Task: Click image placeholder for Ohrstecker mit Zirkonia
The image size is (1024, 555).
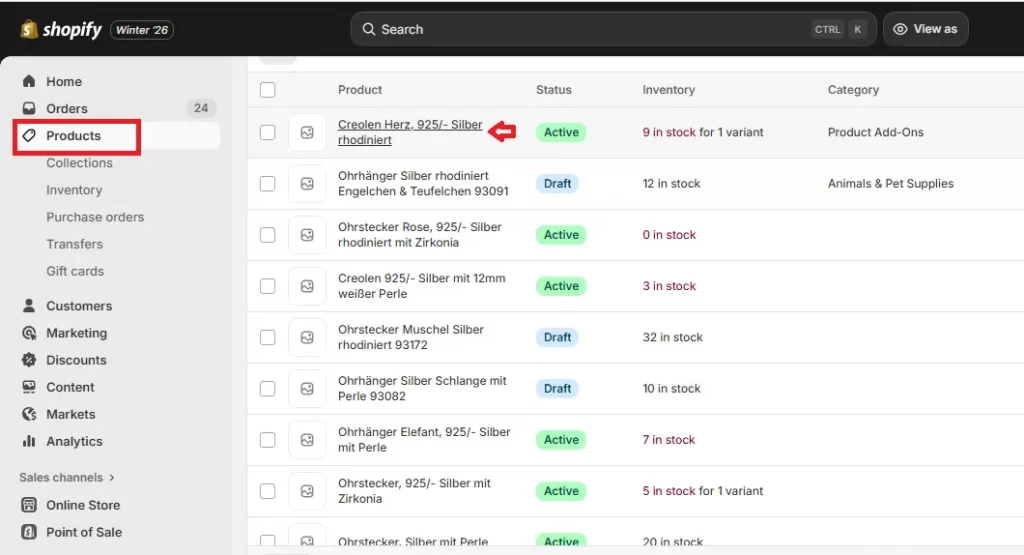Action: coord(307,491)
